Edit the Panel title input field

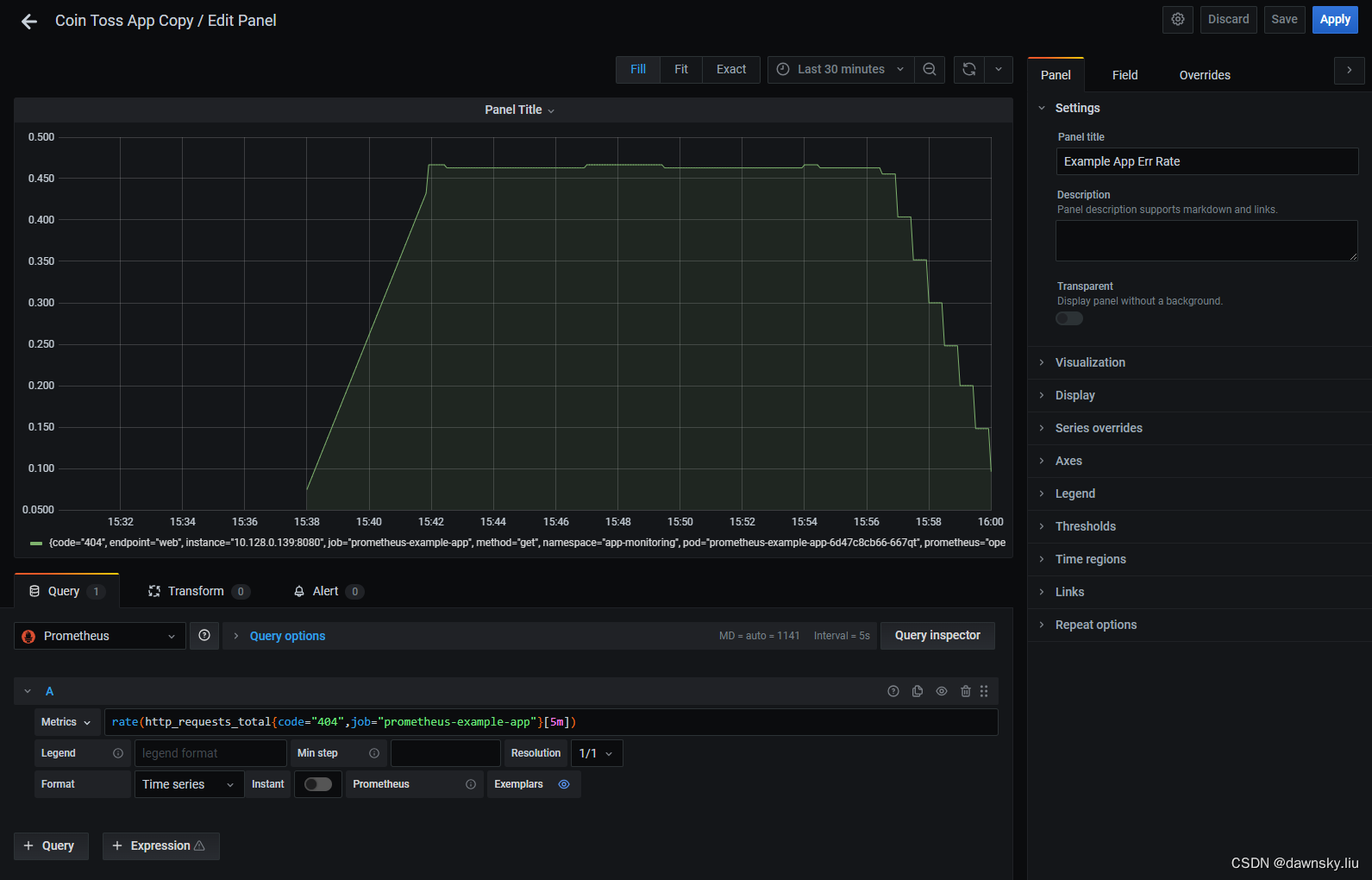1206,161
